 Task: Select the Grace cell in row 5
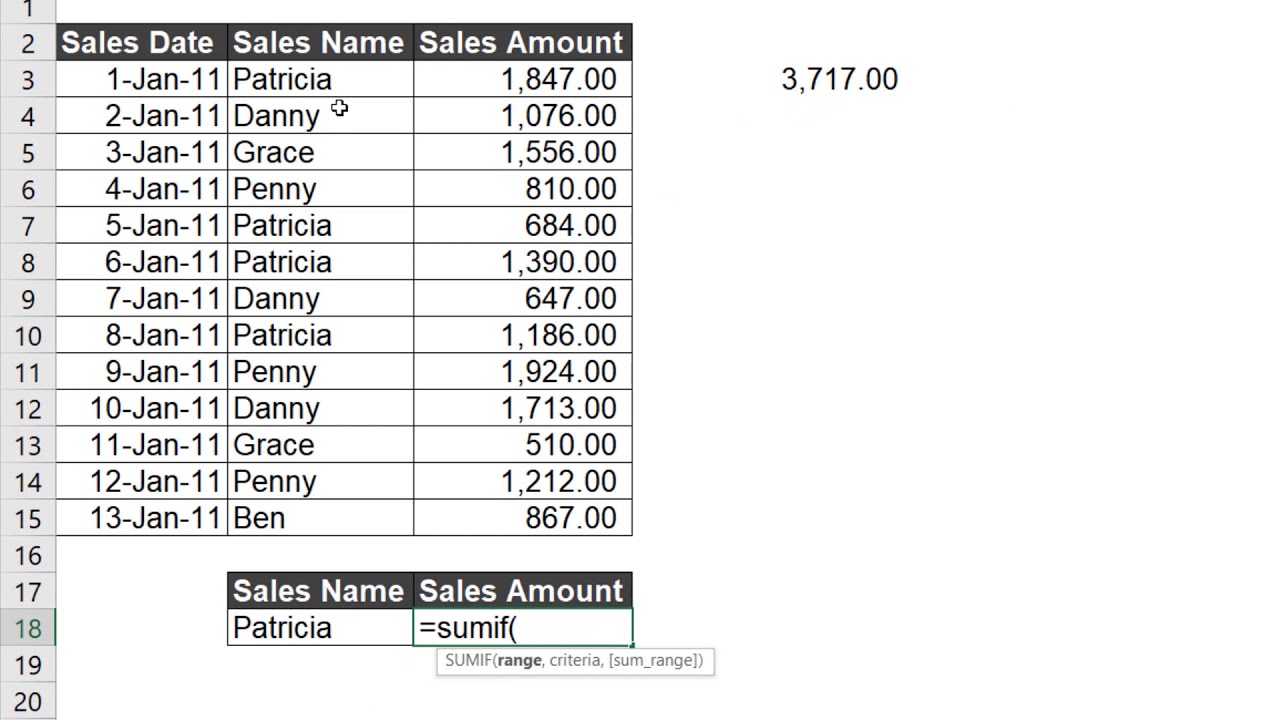click(x=320, y=153)
